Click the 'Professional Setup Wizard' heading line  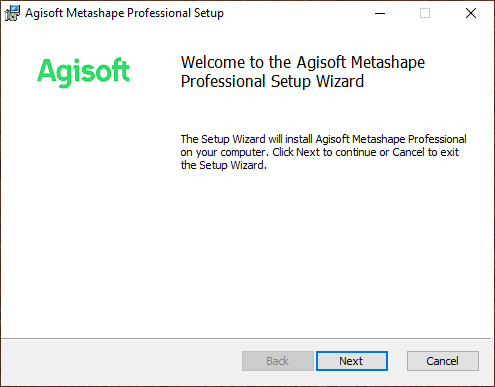click(272, 81)
